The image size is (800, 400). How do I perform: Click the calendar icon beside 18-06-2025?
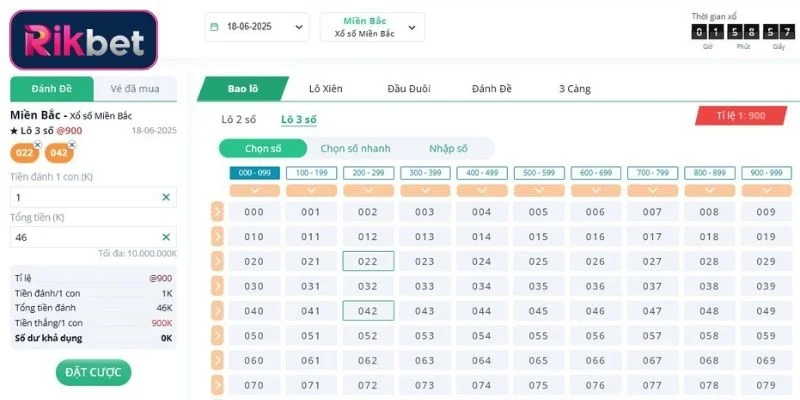point(215,27)
